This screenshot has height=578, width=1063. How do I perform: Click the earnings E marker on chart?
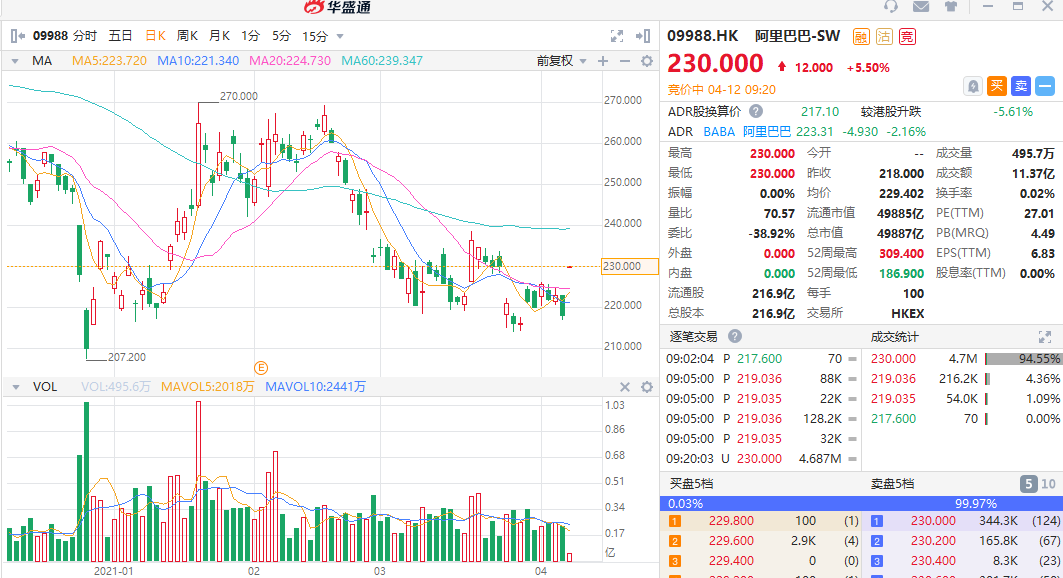[x=261, y=368]
